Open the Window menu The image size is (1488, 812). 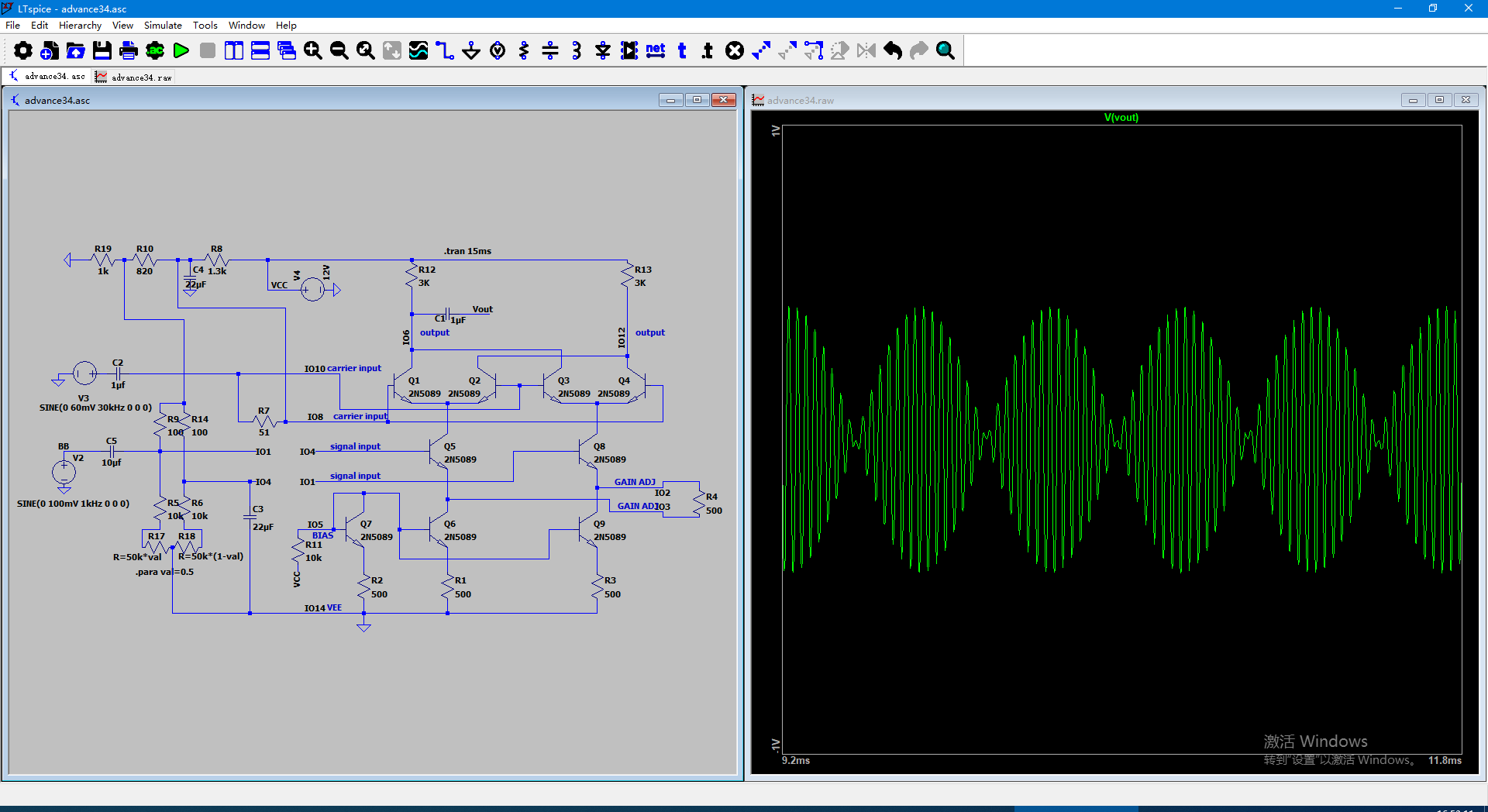coord(246,26)
